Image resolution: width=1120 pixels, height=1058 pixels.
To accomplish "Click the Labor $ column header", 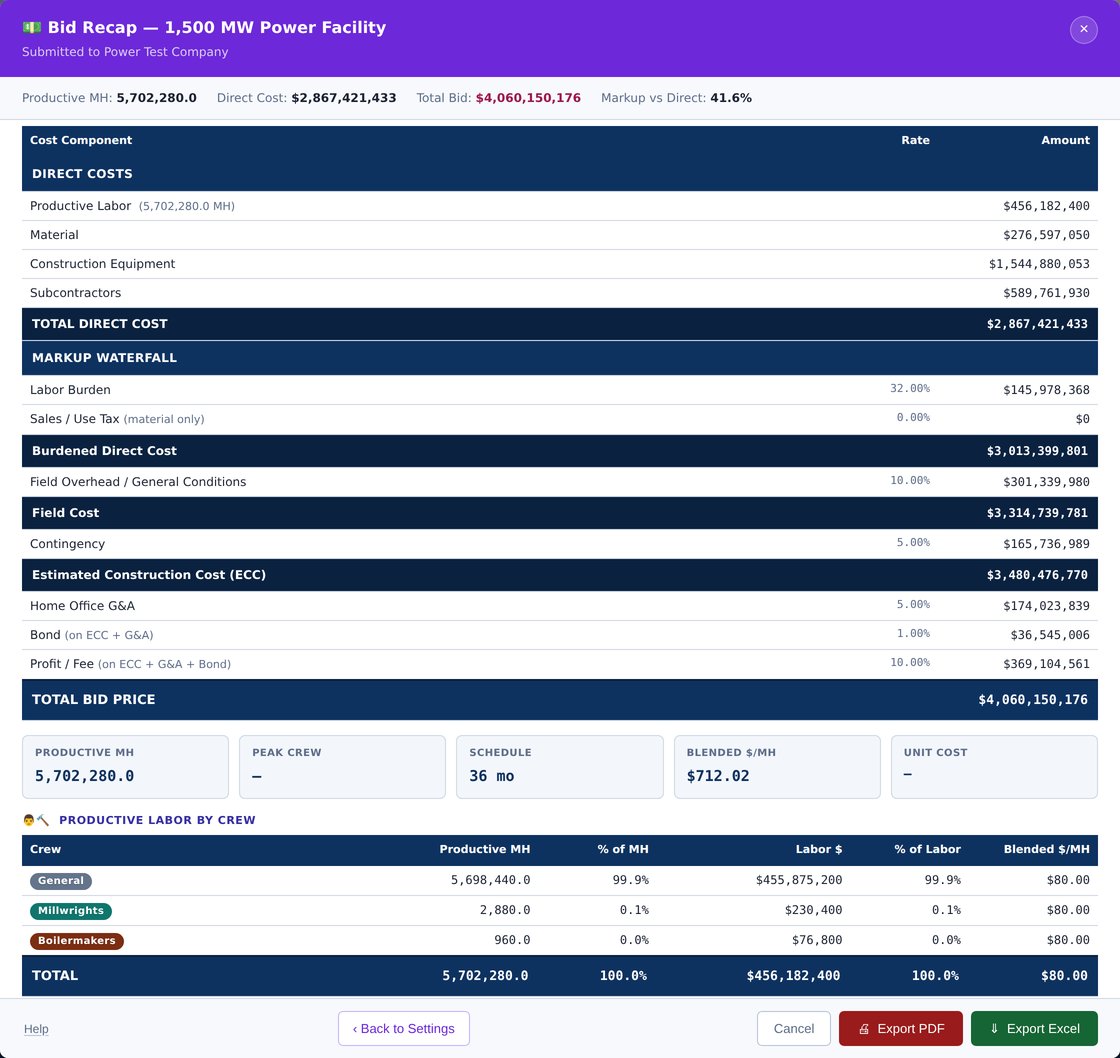I will pyautogui.click(x=819, y=849).
